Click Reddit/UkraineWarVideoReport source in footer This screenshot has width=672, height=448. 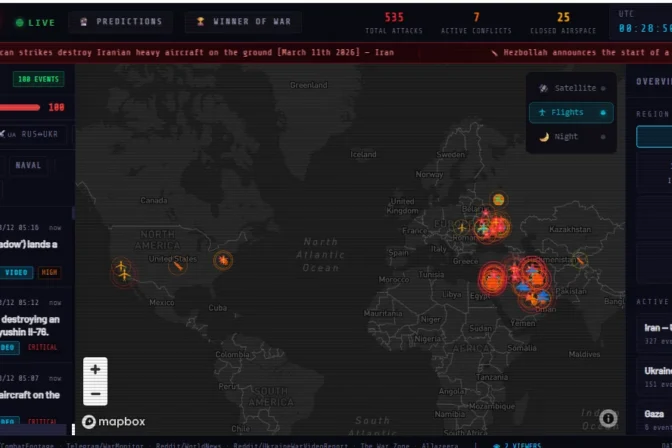[290, 445]
